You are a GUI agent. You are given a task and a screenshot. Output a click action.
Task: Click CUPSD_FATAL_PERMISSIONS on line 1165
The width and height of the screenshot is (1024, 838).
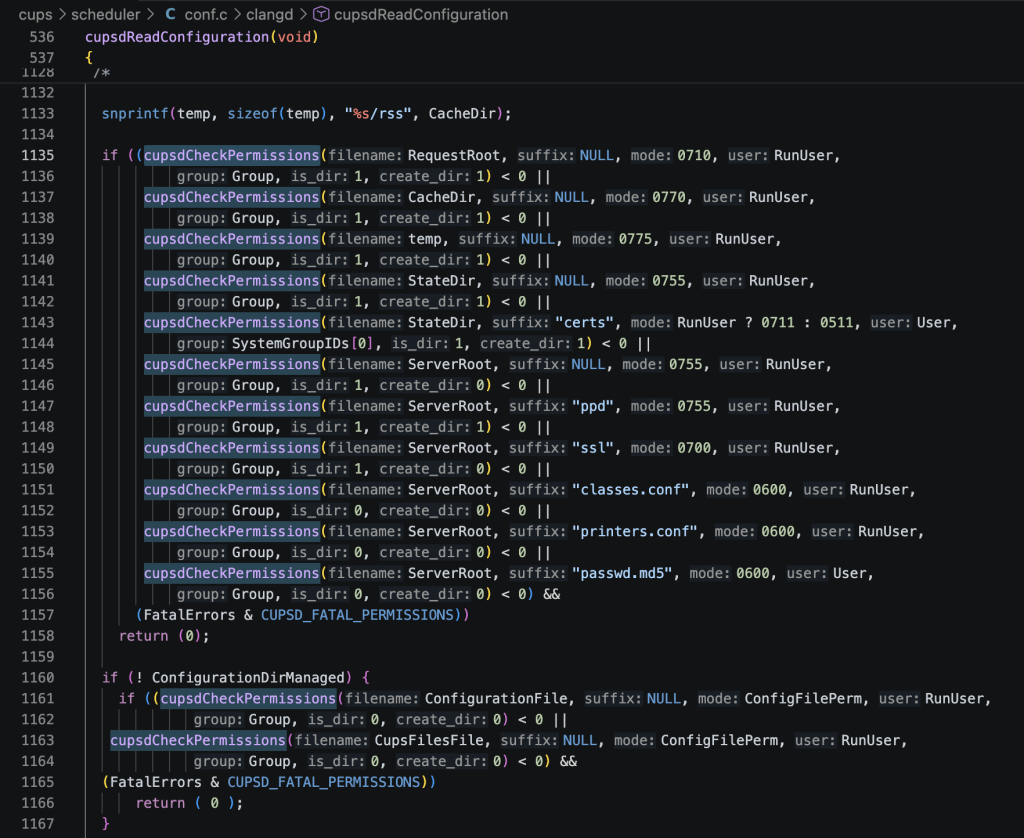point(324,782)
